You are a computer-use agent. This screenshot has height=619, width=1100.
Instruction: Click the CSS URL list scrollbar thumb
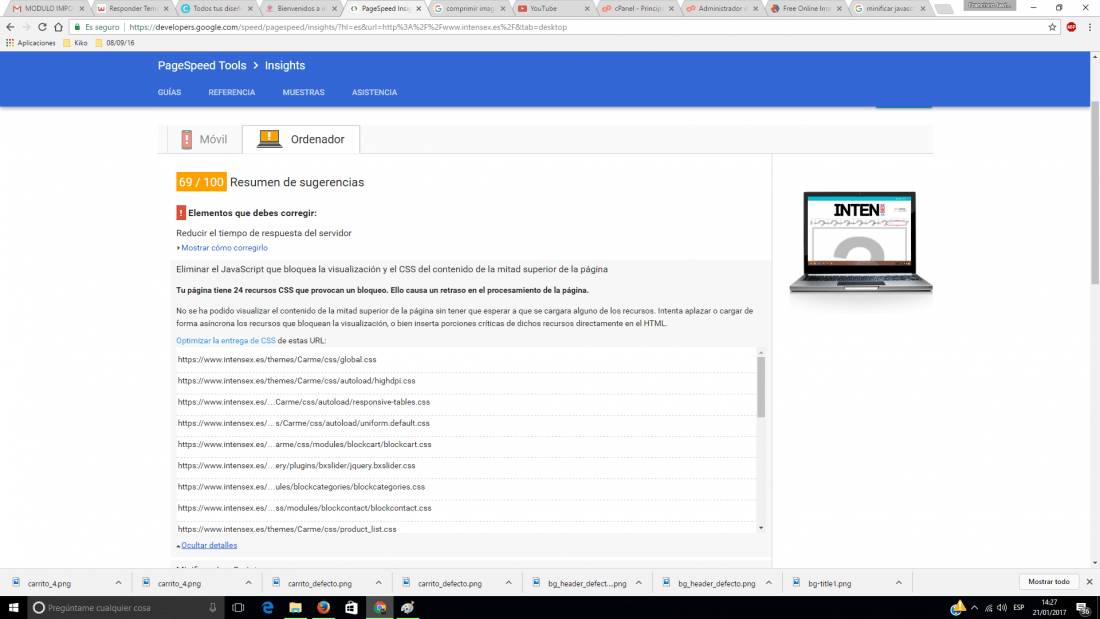(760, 387)
